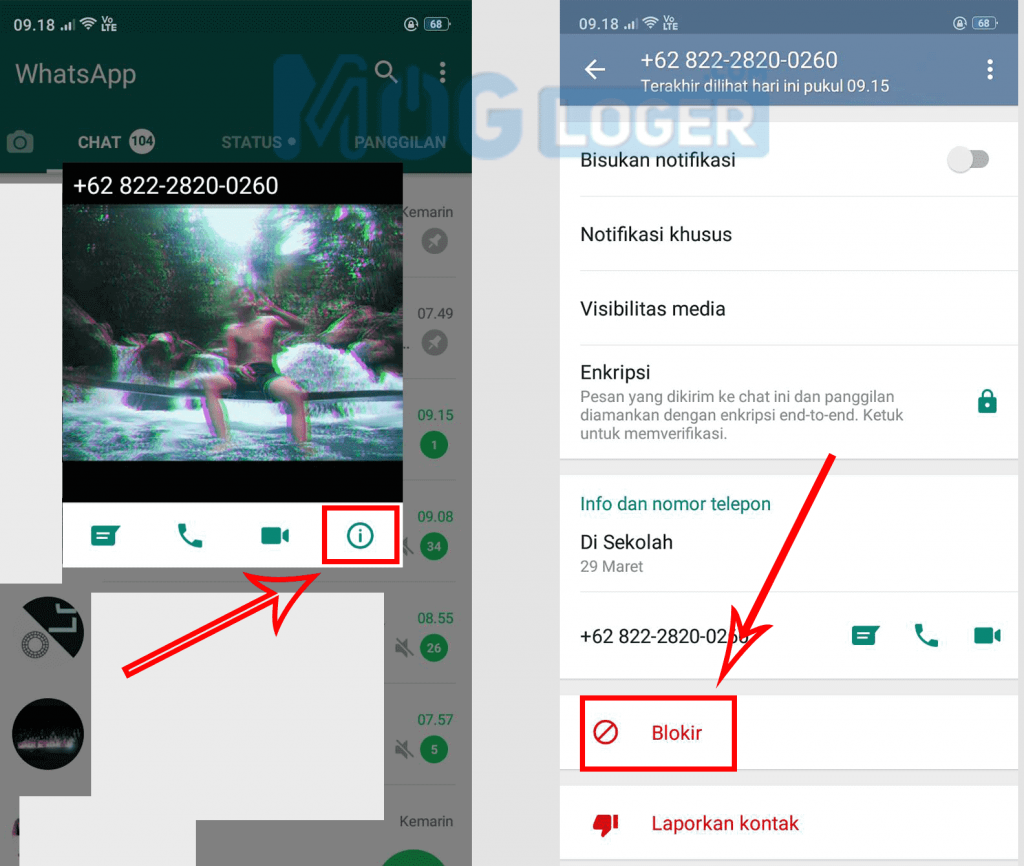This screenshot has width=1024, height=866.
Task: Open WhatsApp three-dot menu
Action: pyautogui.click(x=443, y=72)
